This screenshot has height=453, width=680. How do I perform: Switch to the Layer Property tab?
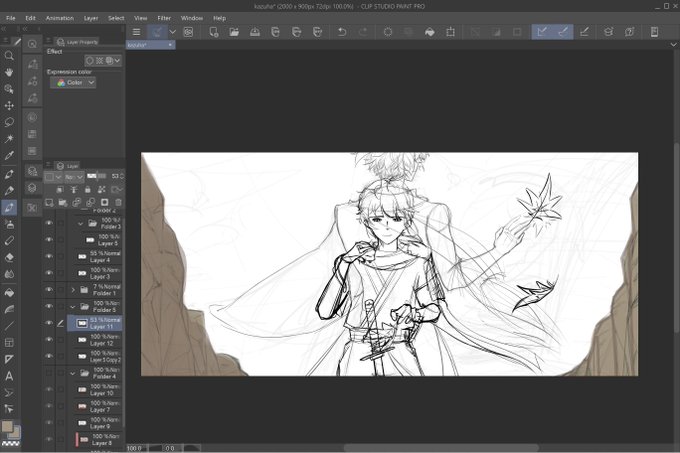[77, 42]
